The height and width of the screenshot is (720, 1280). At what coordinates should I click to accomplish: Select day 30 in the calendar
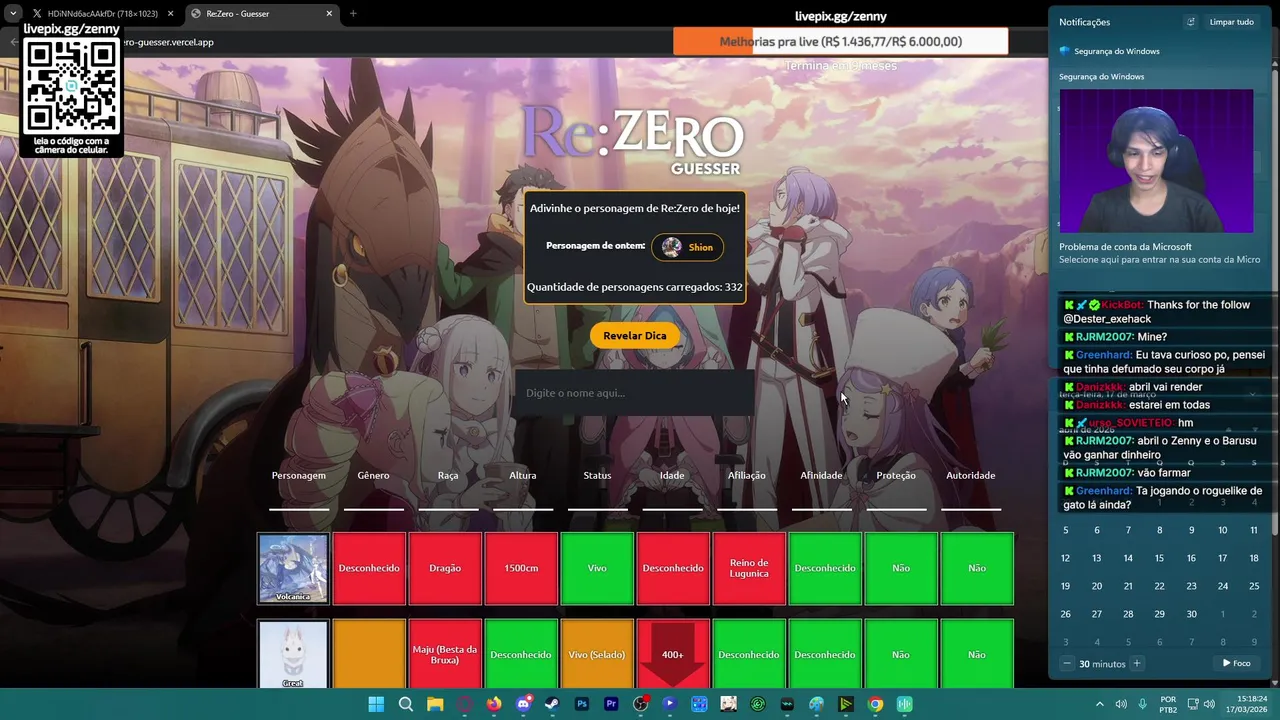(x=1191, y=614)
